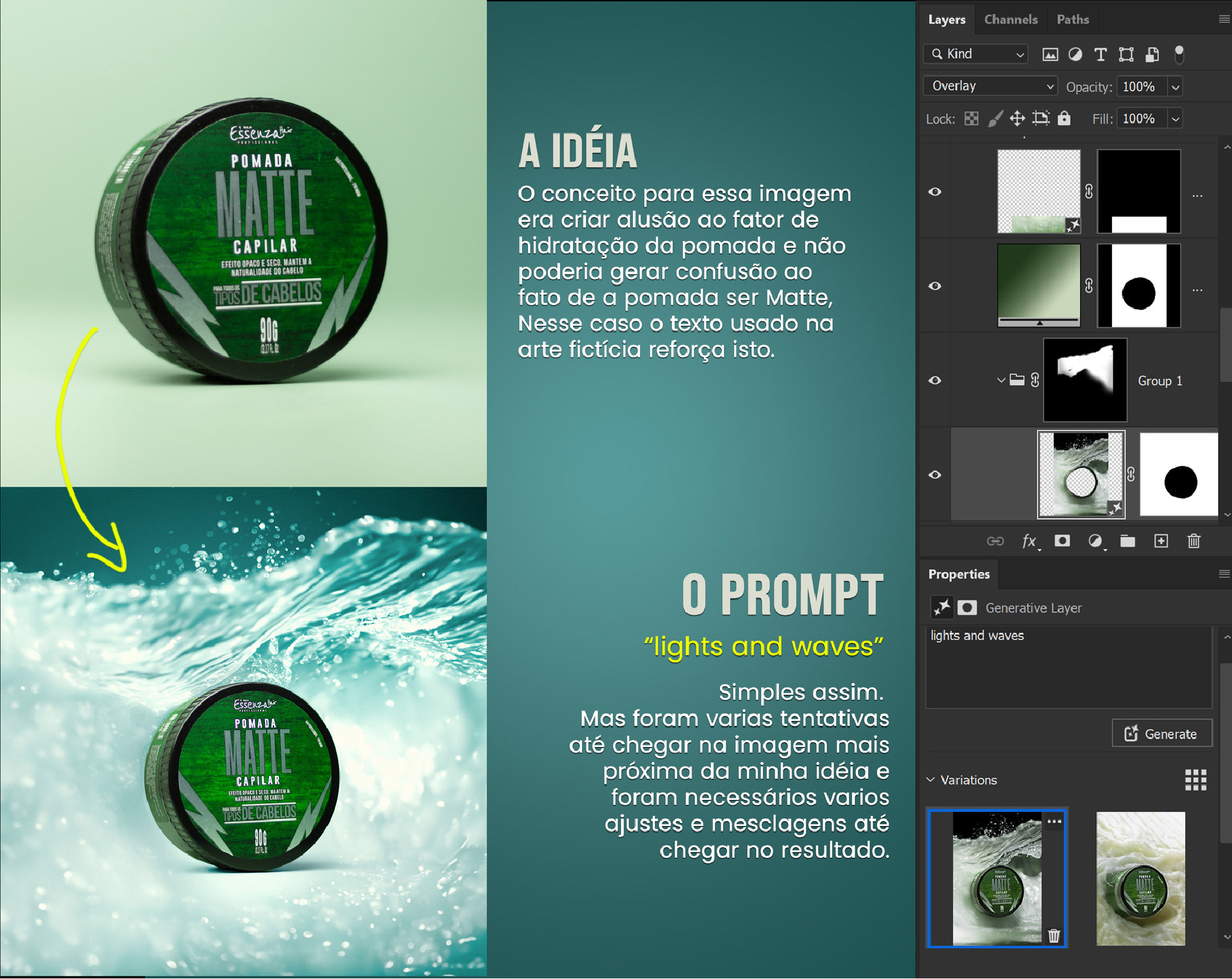Image resolution: width=1232 pixels, height=979 pixels.
Task: Filter for adjustment layers icon
Action: pos(1075,55)
